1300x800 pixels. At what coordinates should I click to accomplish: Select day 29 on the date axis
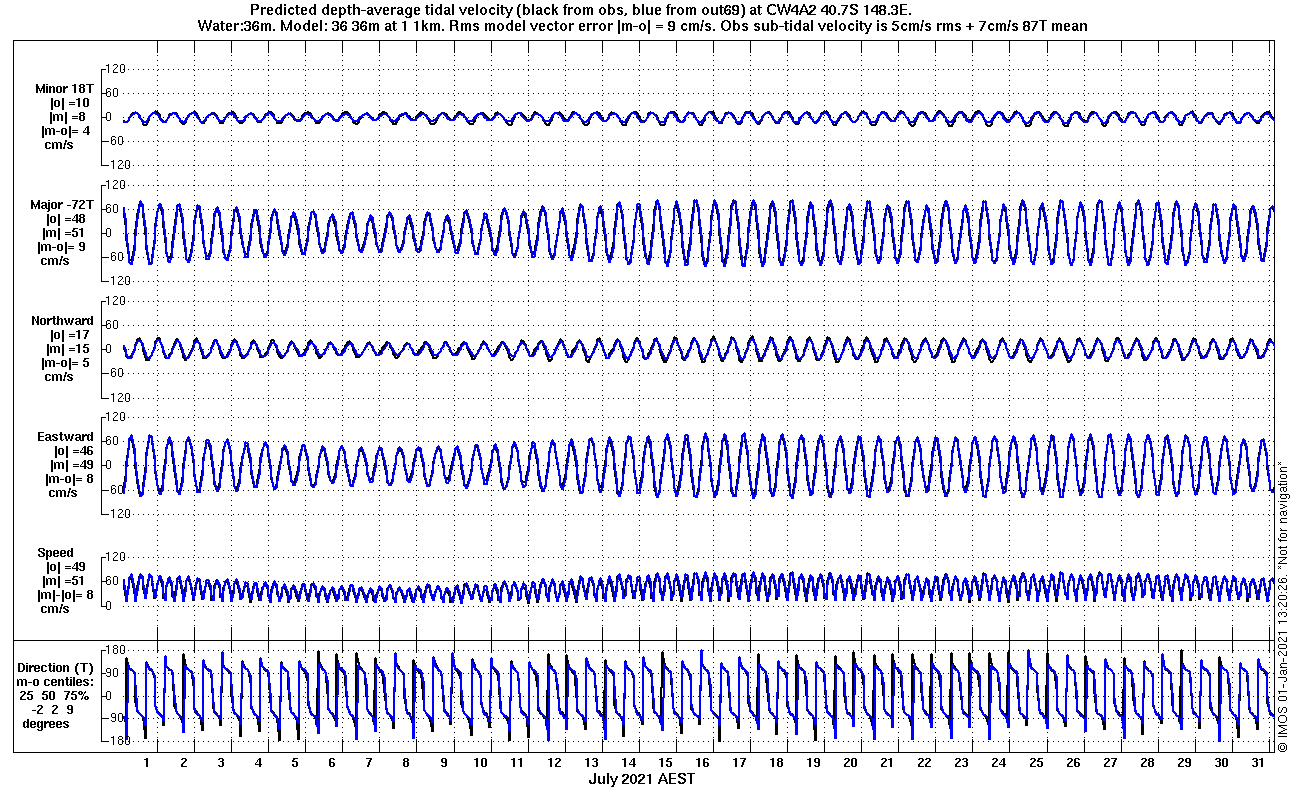click(1183, 762)
